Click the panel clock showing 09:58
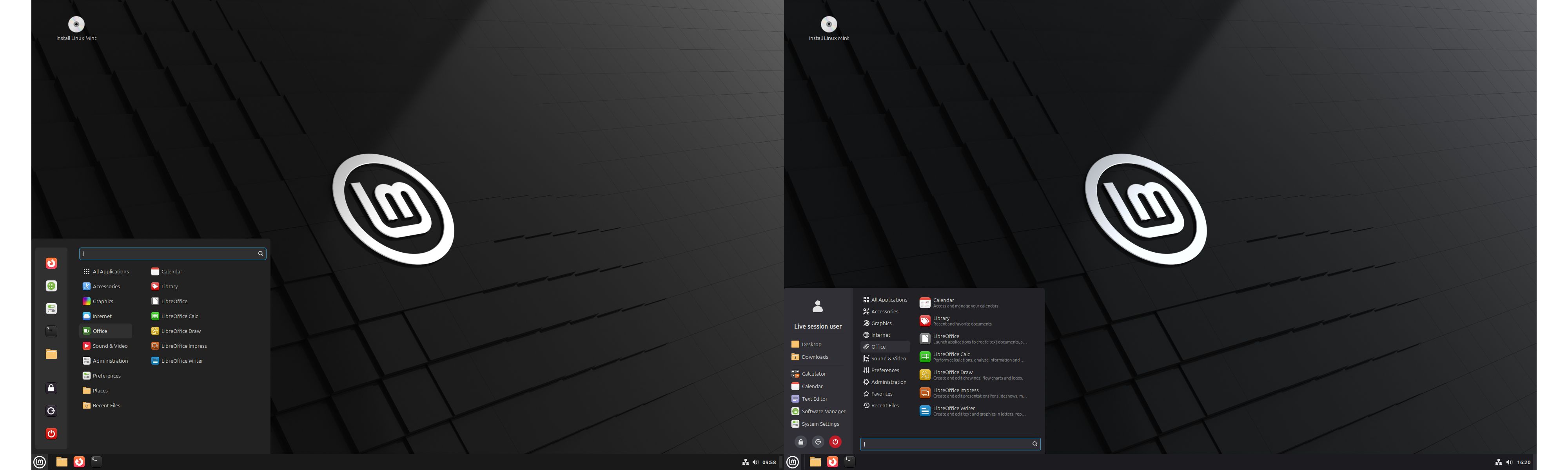Screen dimensions: 1568x470 point(769,462)
